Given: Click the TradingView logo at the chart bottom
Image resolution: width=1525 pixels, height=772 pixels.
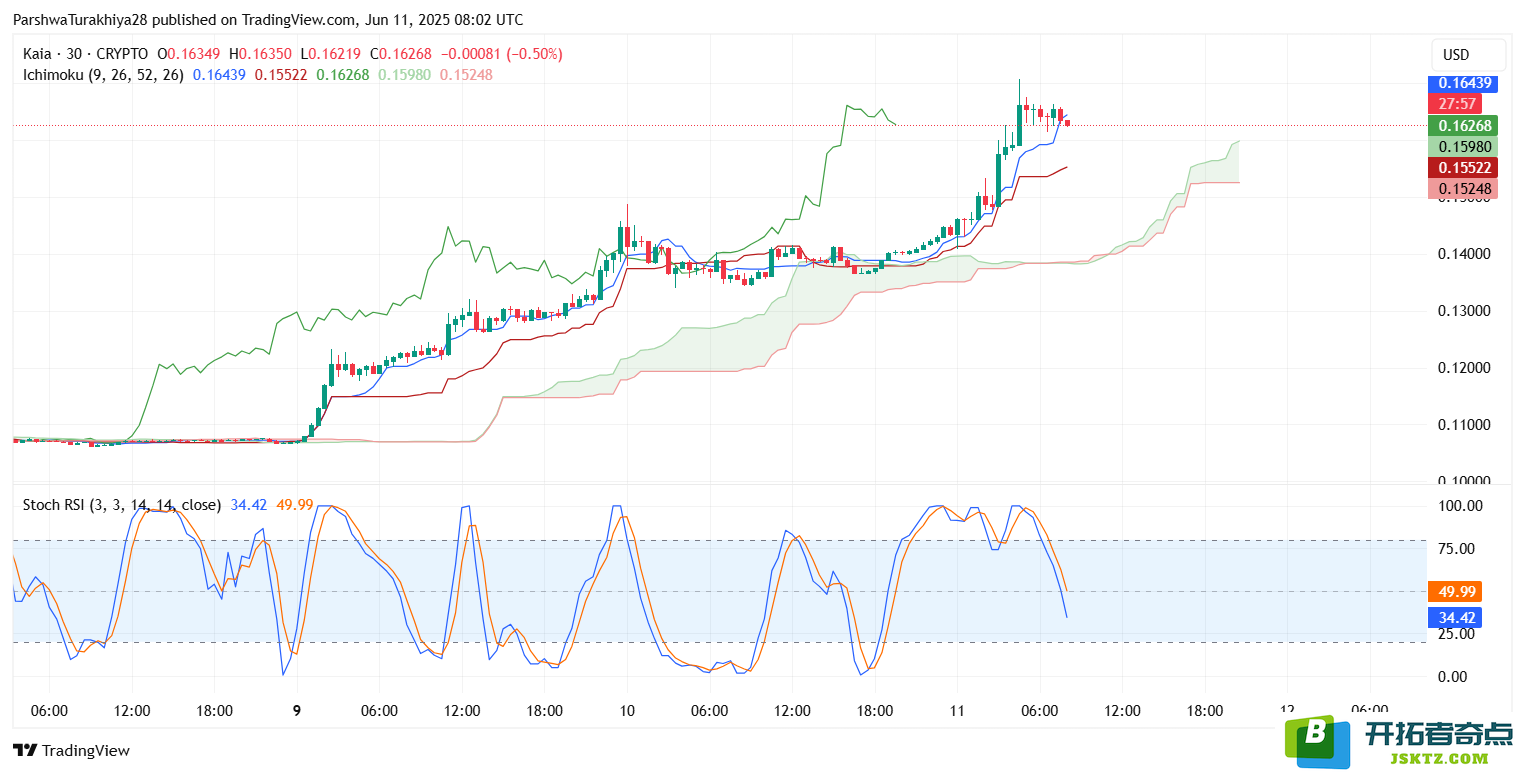Looking at the screenshot, I should coord(71,750).
